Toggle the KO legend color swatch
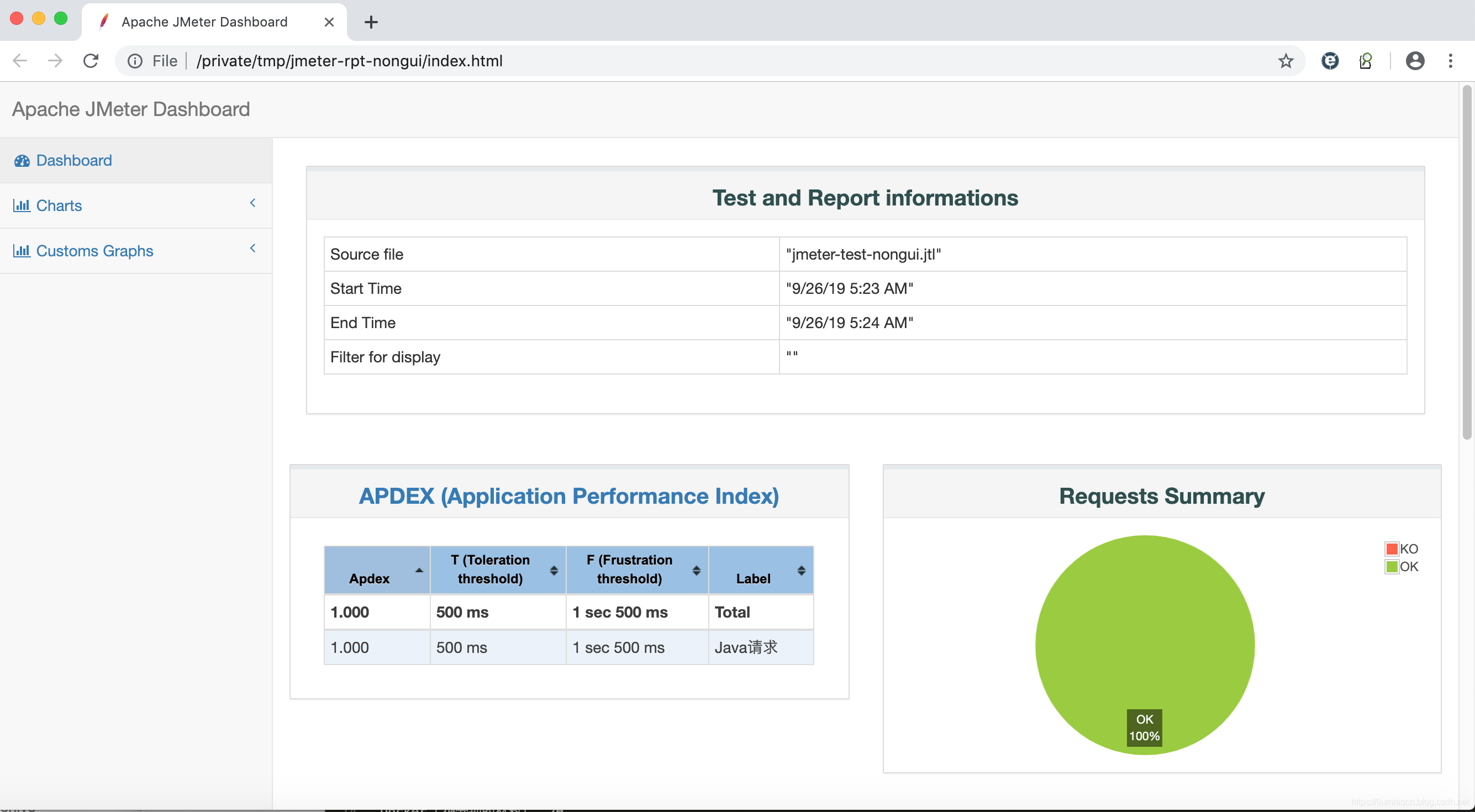Screen dimensions: 1475x812 (x=1392, y=549)
